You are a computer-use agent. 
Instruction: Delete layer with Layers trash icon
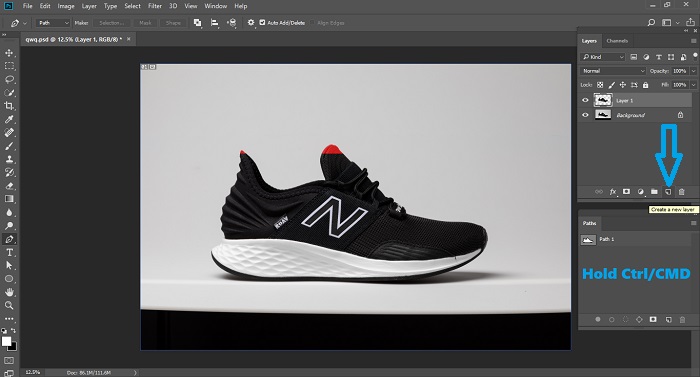(x=682, y=192)
